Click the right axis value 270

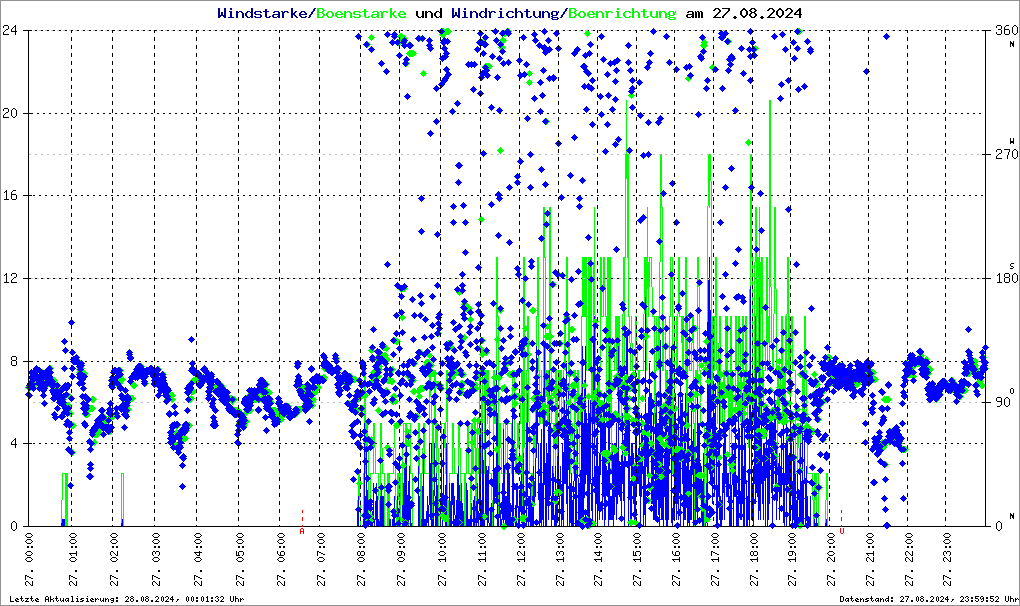tap(1006, 155)
